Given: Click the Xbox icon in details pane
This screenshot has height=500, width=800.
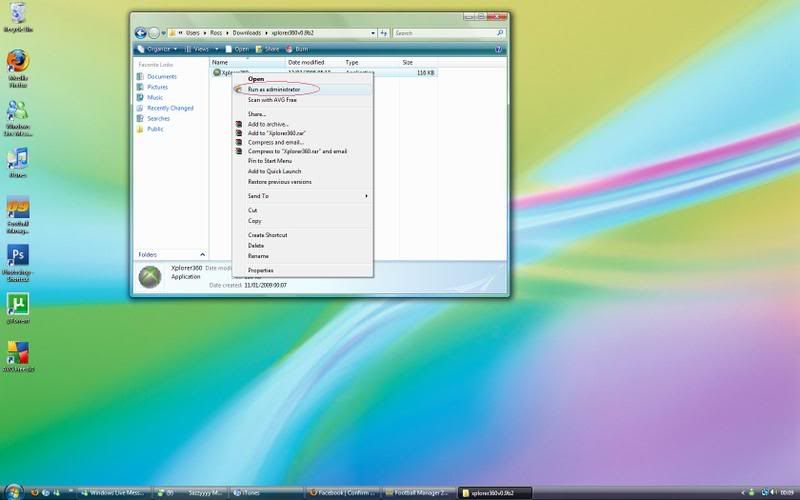Looking at the screenshot, I should pos(150,277).
